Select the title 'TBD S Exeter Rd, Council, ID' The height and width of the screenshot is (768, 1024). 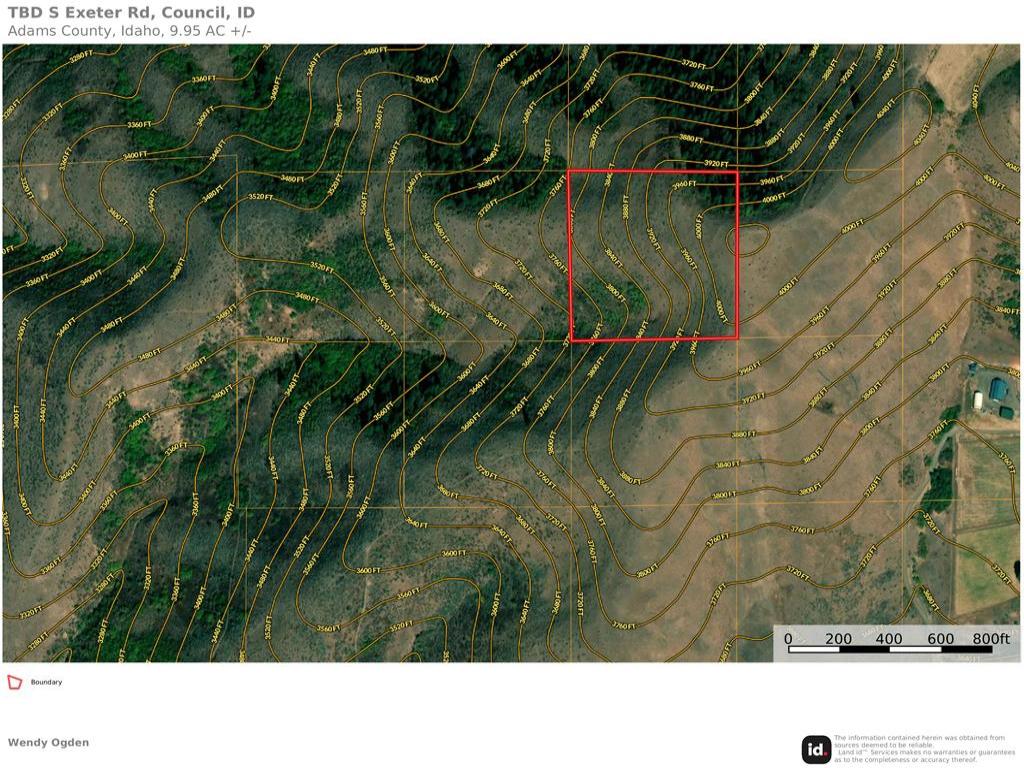131,12
